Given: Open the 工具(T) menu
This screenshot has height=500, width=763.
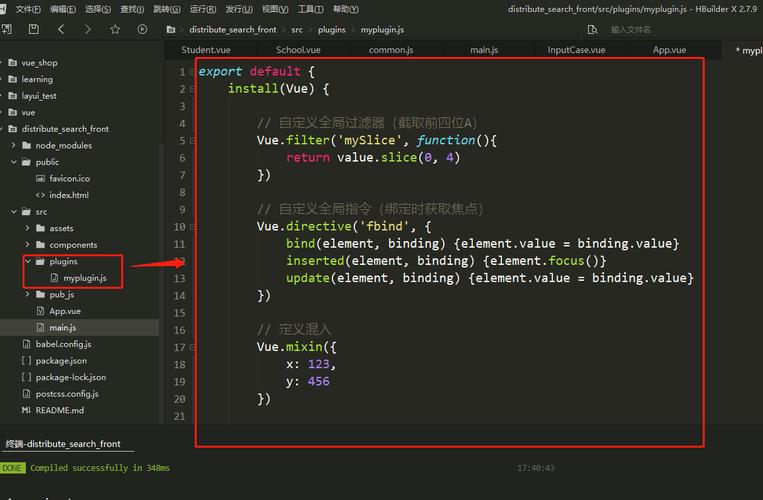Looking at the screenshot, I should [x=310, y=9].
